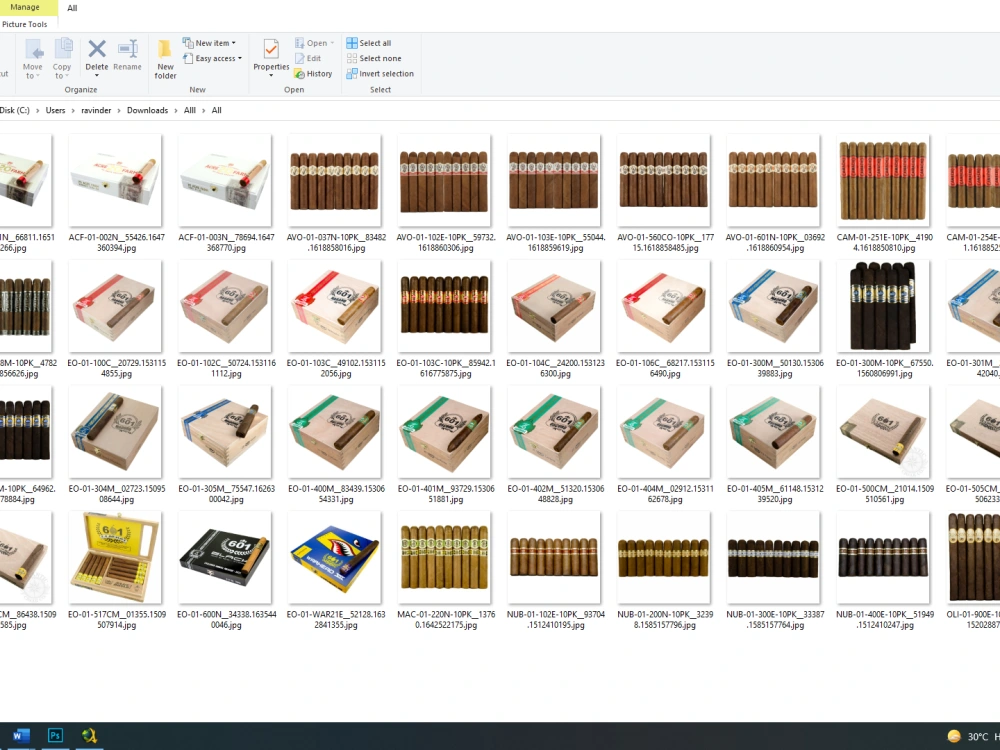Screen dimensions: 1000x750
Task: Open the New item dropdown
Action: click(209, 43)
